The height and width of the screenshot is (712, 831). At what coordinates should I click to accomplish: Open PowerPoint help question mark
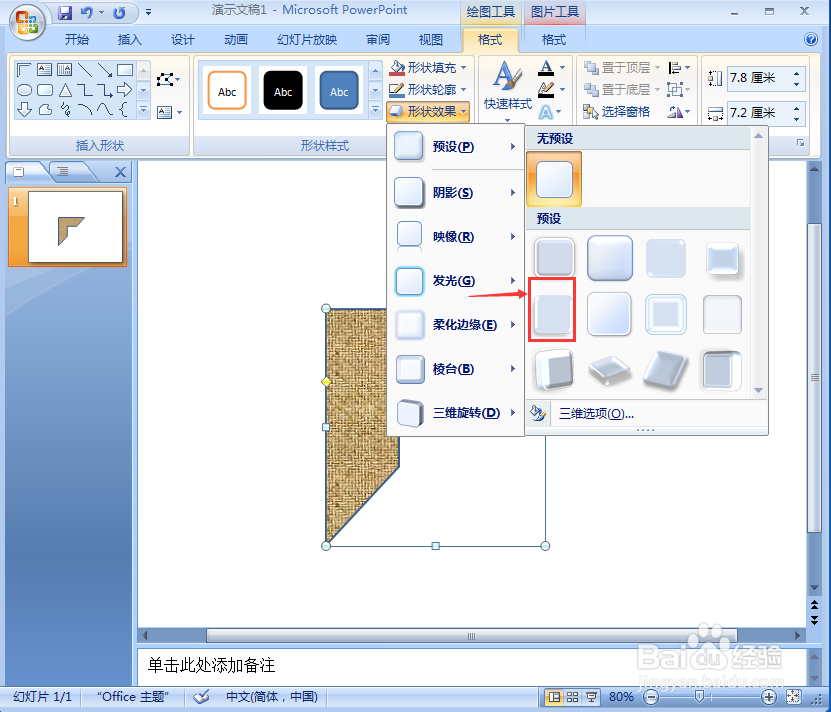(810, 39)
